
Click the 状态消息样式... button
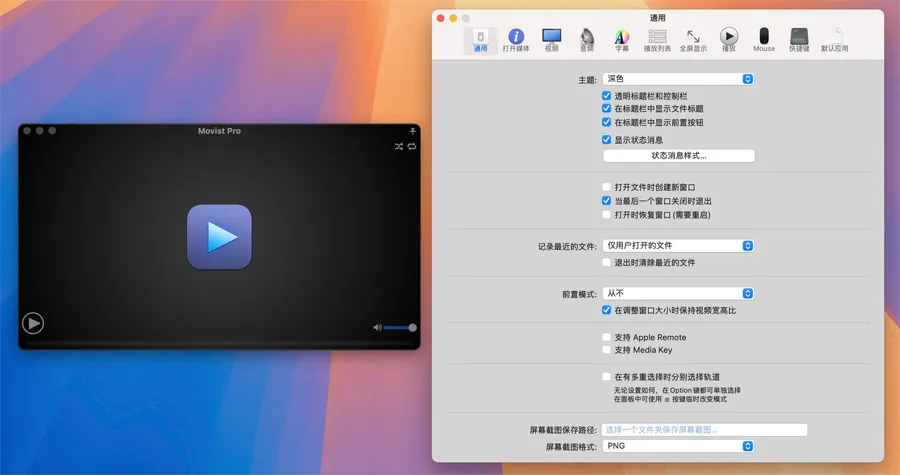click(678, 156)
